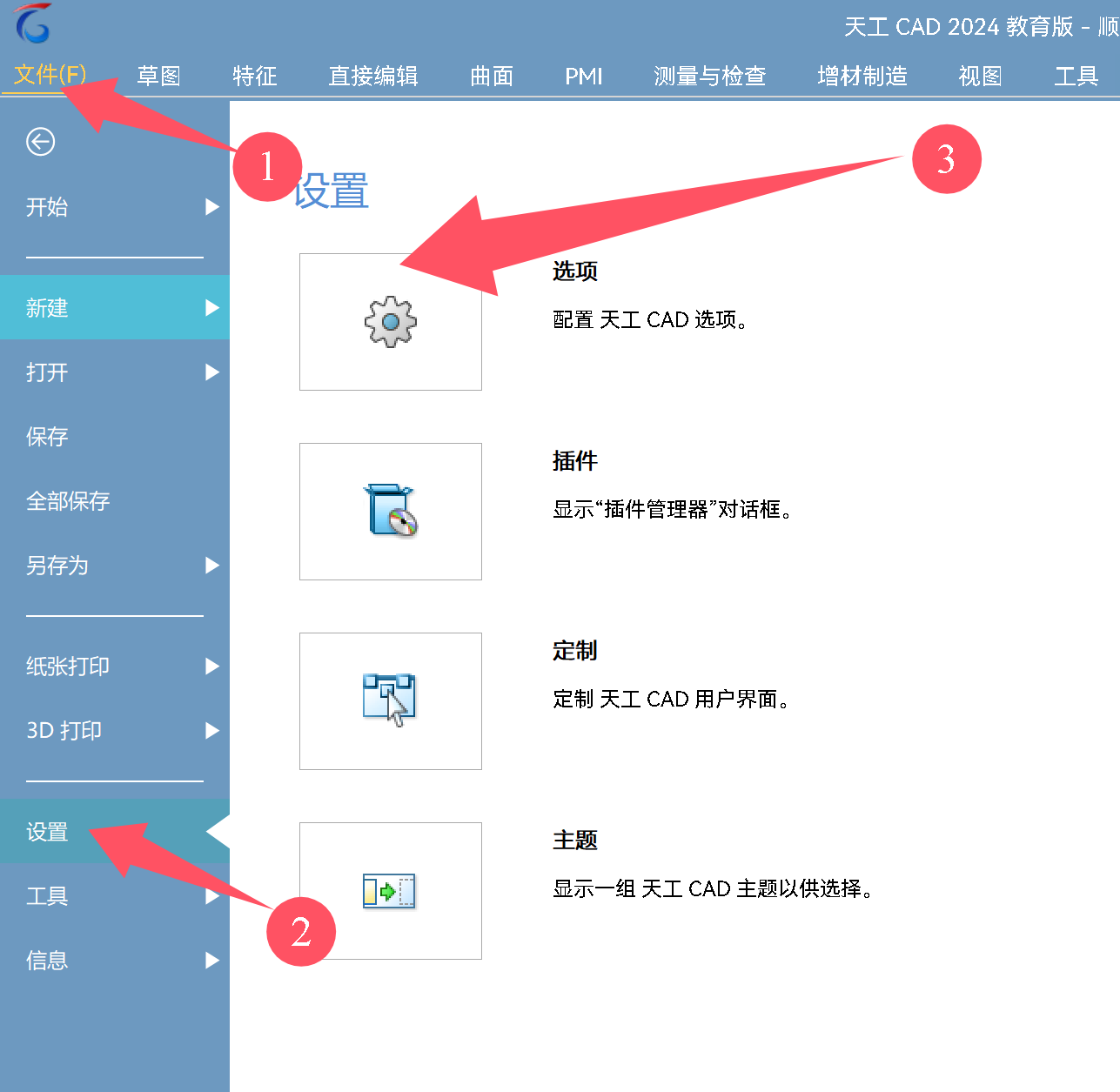Select 信息 in the file menu
1120x1092 pixels.
(x=115, y=961)
